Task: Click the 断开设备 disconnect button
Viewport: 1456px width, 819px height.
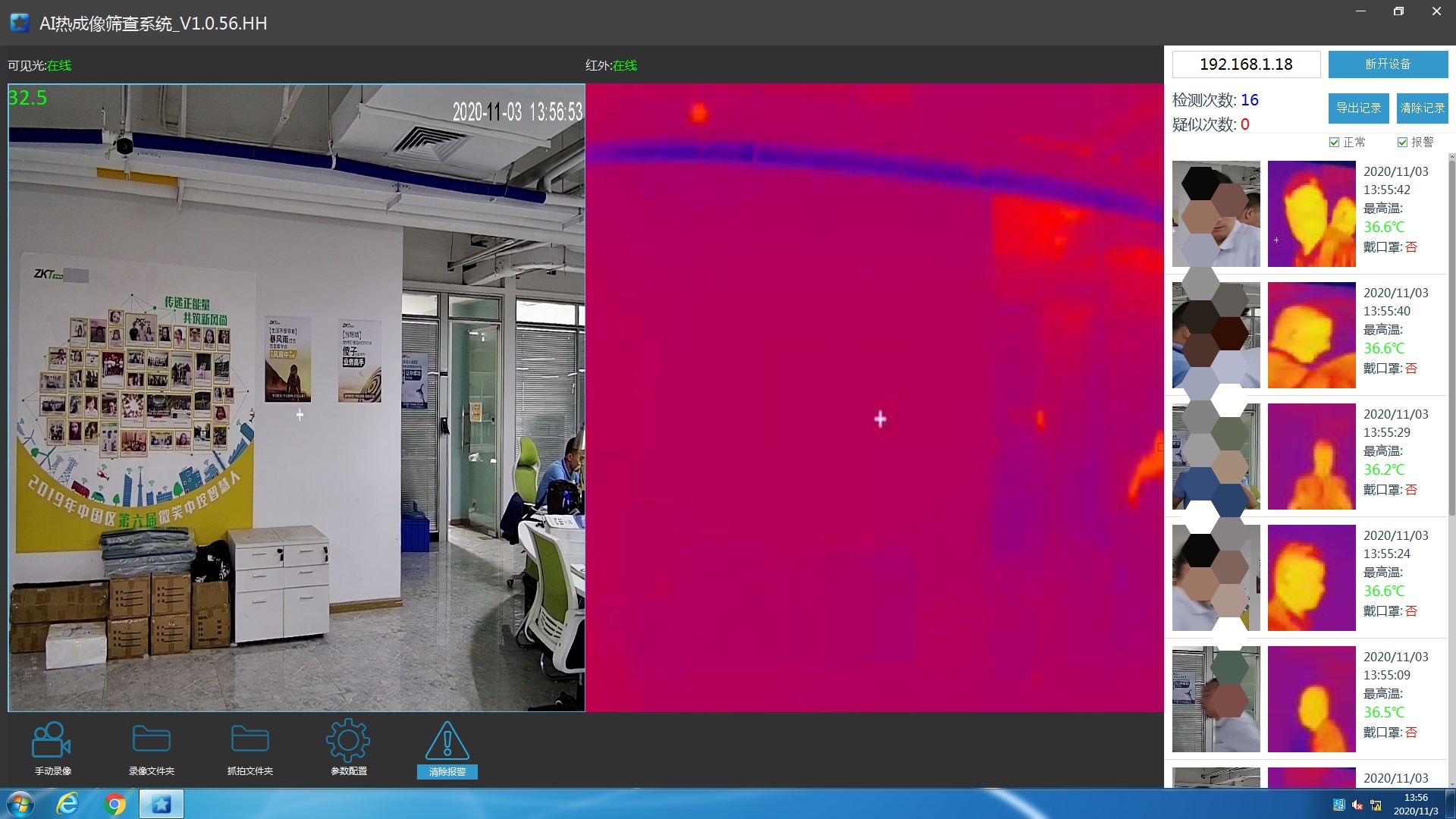Action: [1388, 64]
